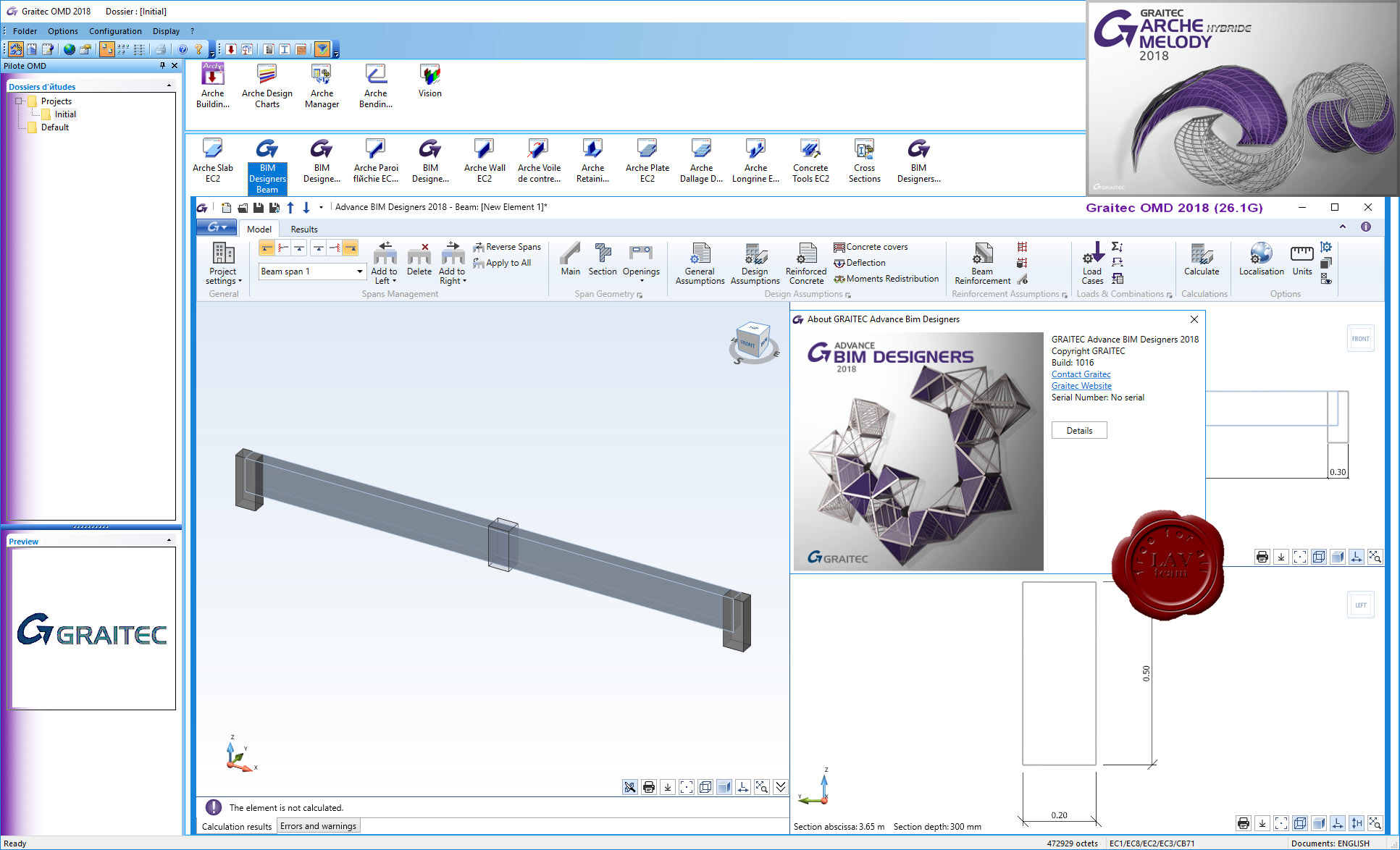The image size is (1400, 850).
Task: Expand Project settings dropdown
Action: (x=223, y=264)
